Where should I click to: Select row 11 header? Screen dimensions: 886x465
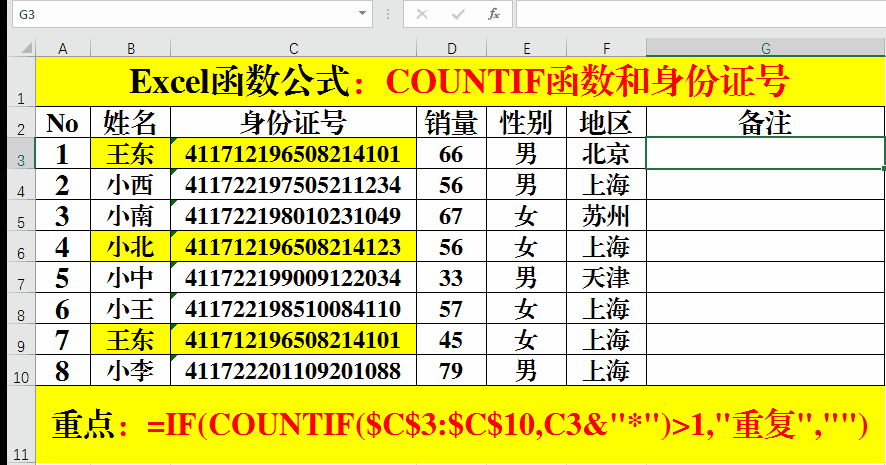[x=21, y=425]
